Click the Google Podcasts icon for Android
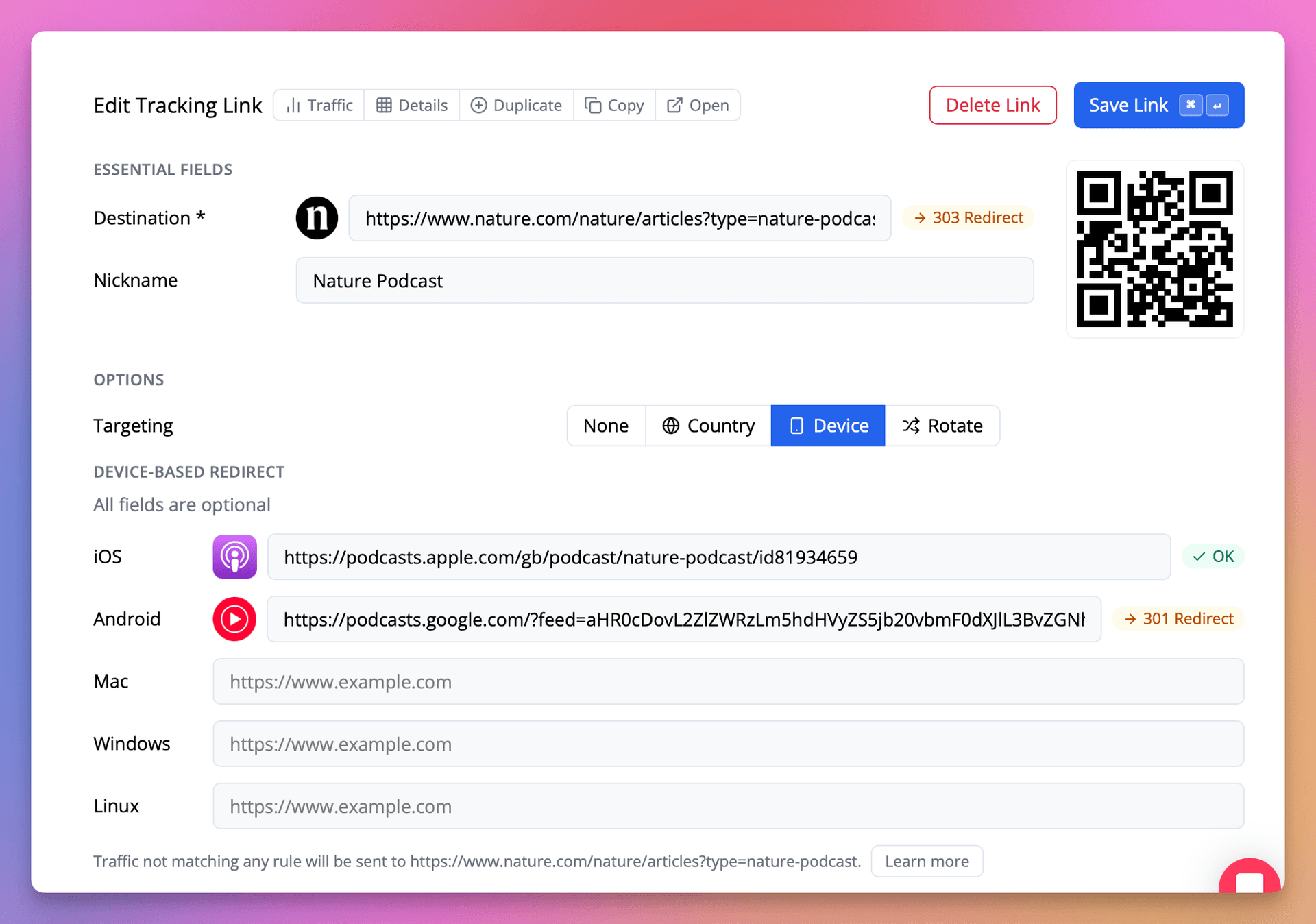This screenshot has height=924, width=1316. coord(234,619)
